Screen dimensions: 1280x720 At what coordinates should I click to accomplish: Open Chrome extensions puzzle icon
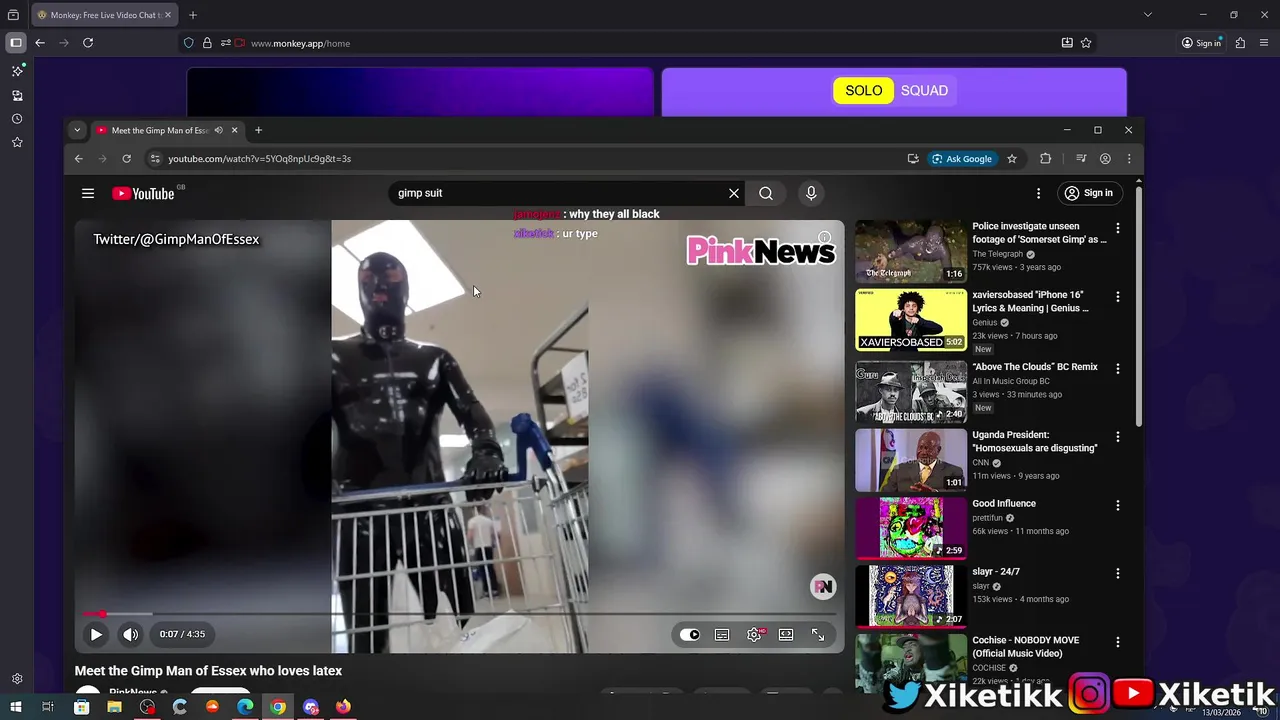[1046, 159]
